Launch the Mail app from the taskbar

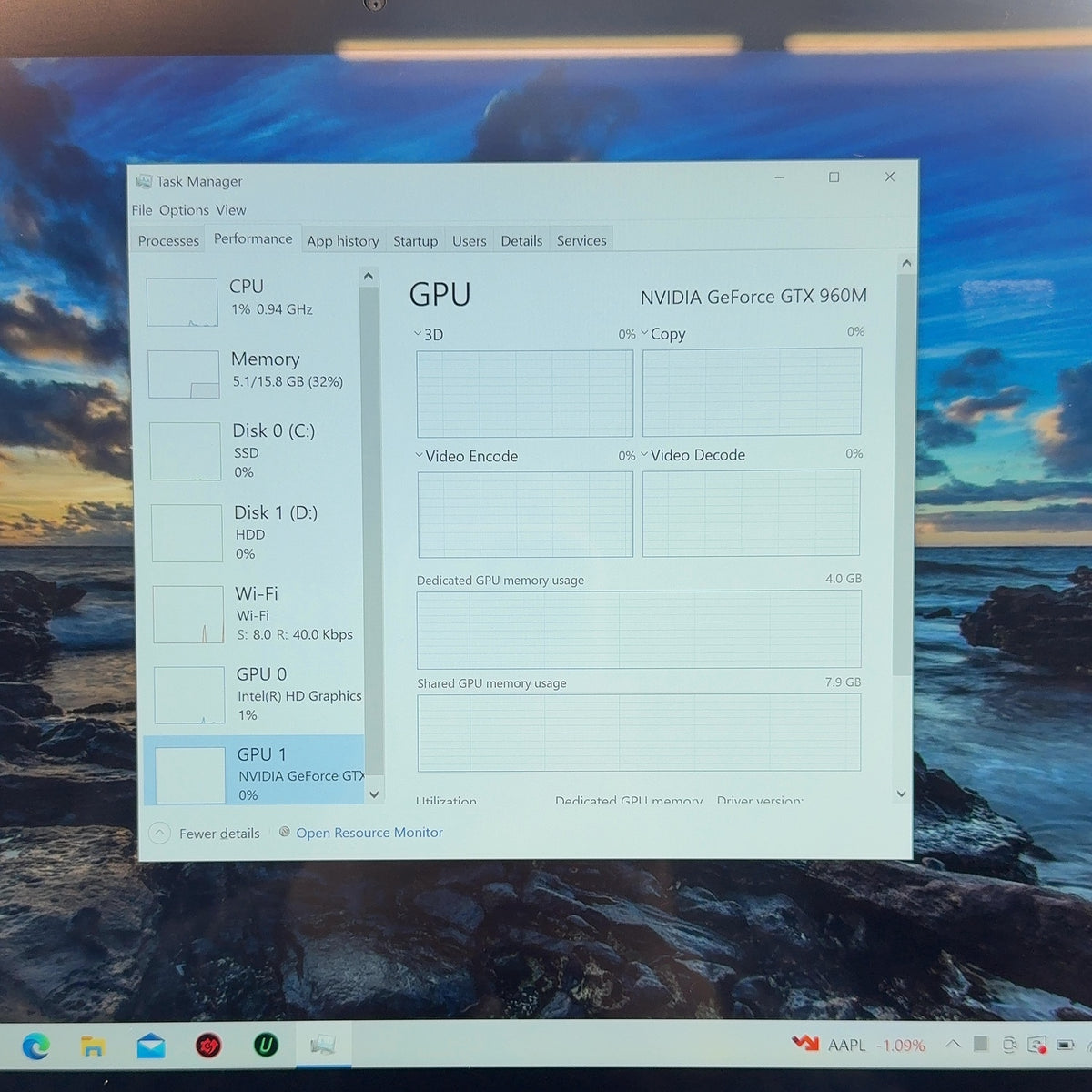tap(151, 1046)
